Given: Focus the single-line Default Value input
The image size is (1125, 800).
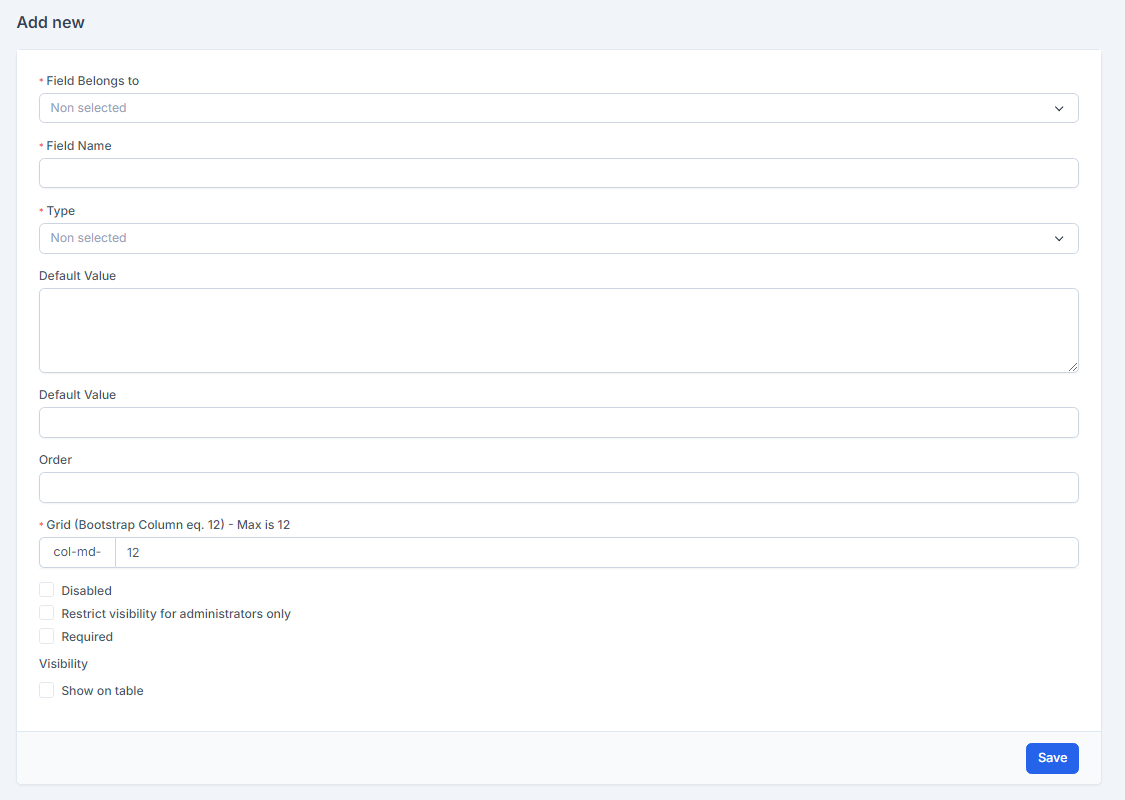Looking at the screenshot, I should pos(558,422).
